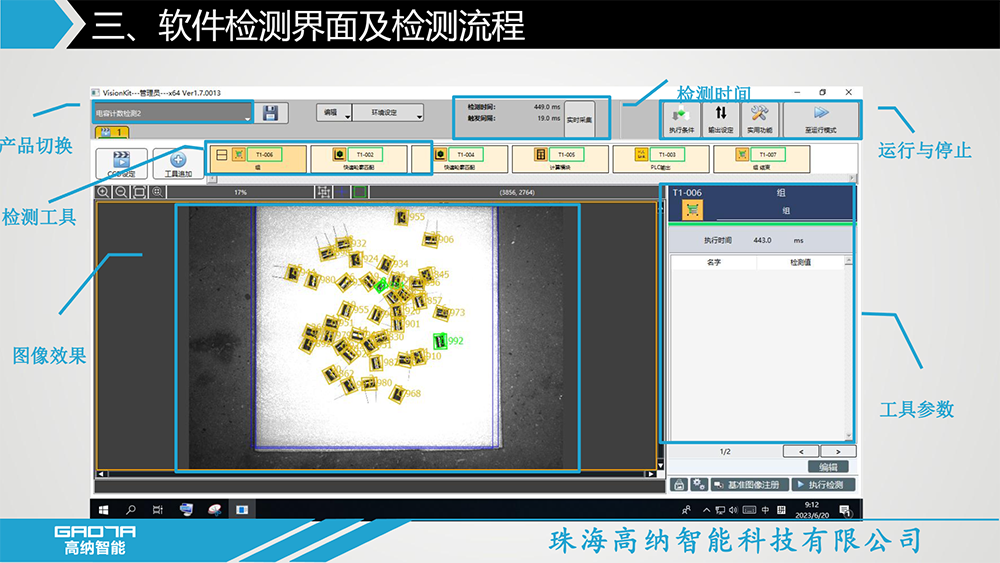
Task: Click the zoom in magnifier icon
Action: tap(103, 192)
